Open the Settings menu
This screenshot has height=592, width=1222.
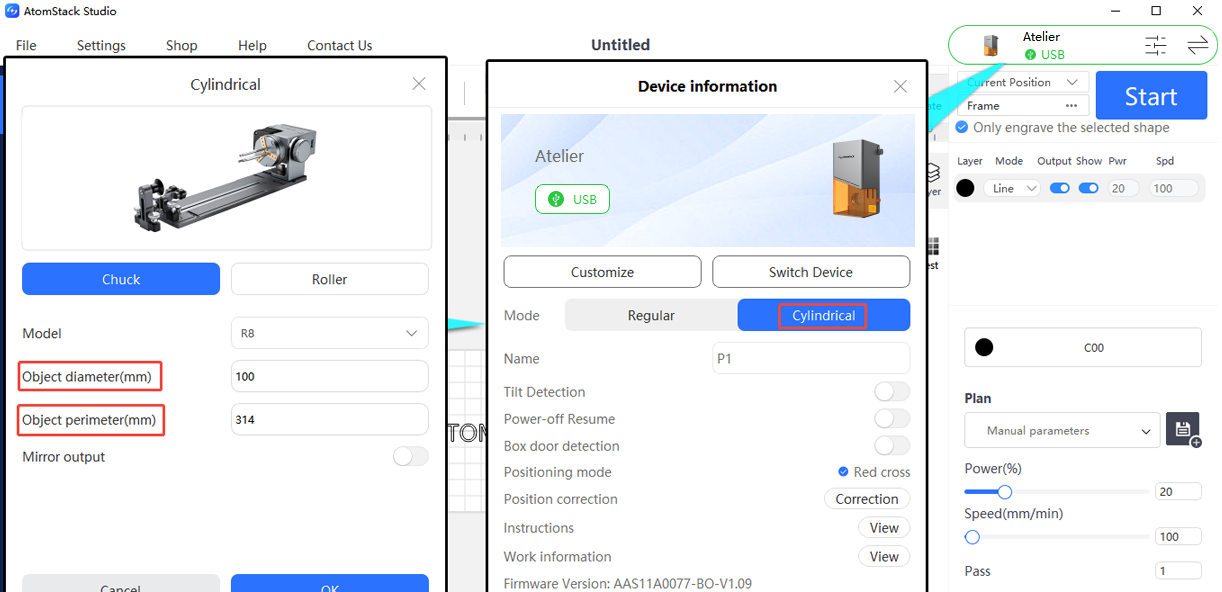101,45
